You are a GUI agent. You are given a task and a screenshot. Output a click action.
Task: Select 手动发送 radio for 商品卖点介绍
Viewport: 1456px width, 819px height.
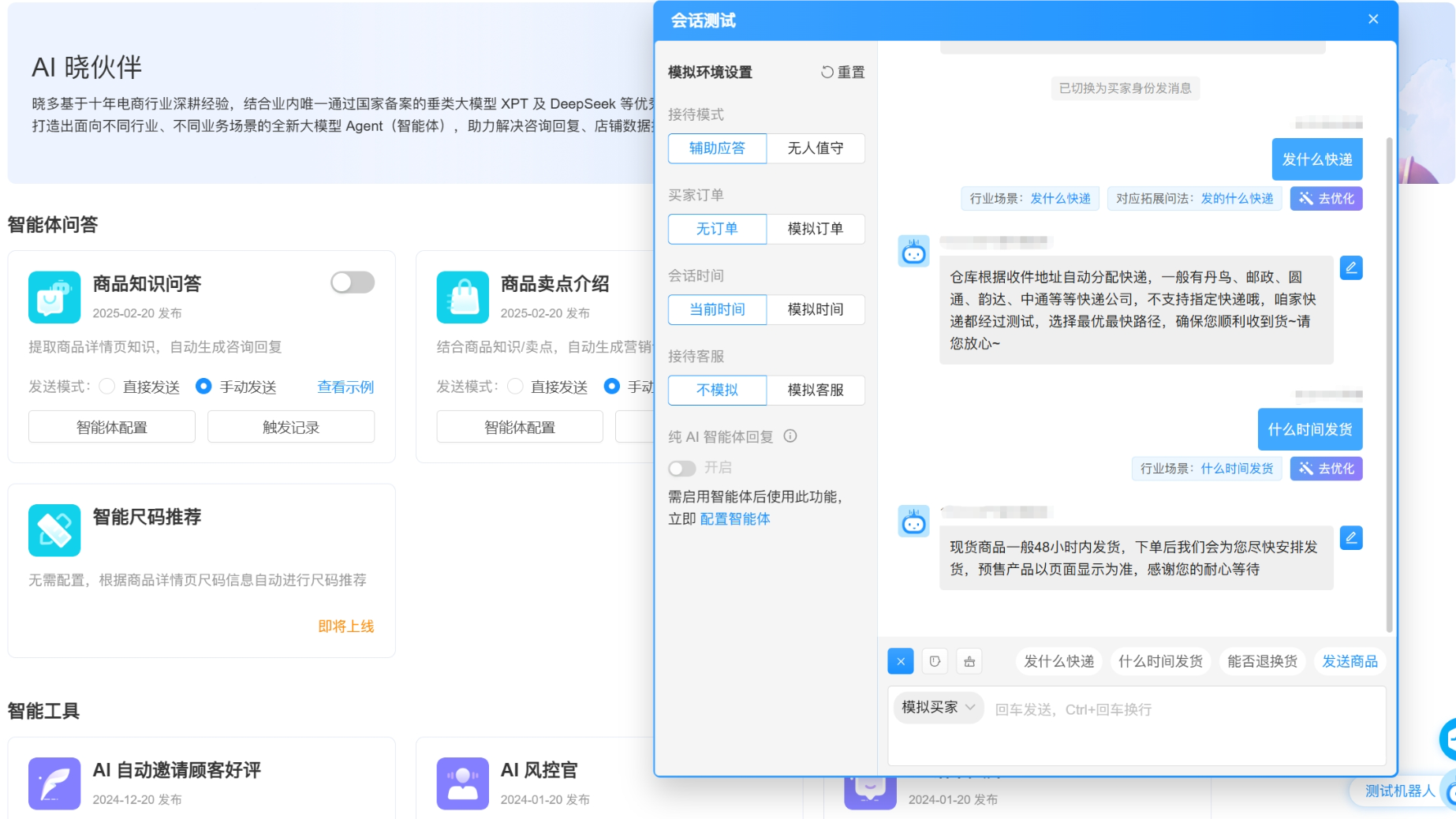(x=611, y=387)
